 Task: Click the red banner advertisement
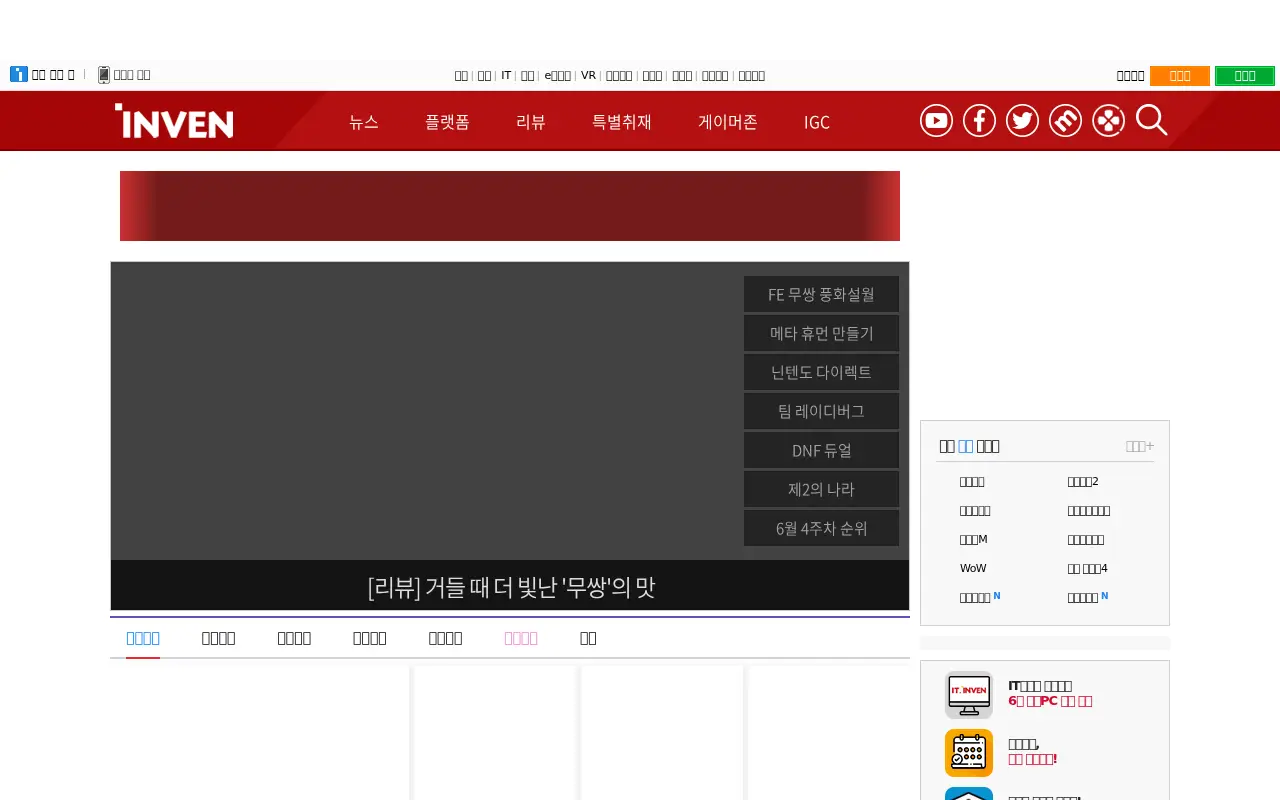(x=510, y=206)
